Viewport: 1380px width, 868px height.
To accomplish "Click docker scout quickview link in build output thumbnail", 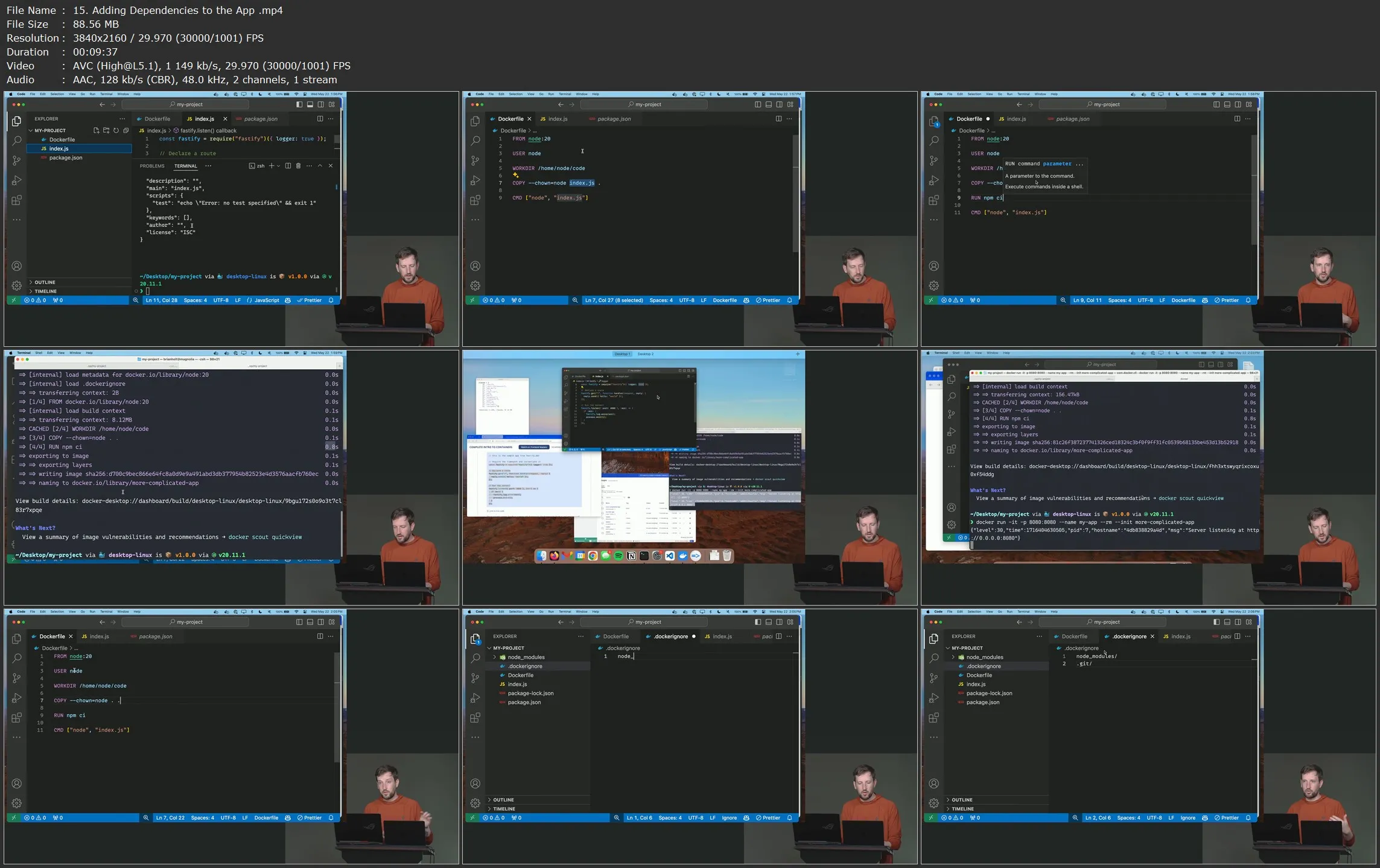I will (265, 537).
